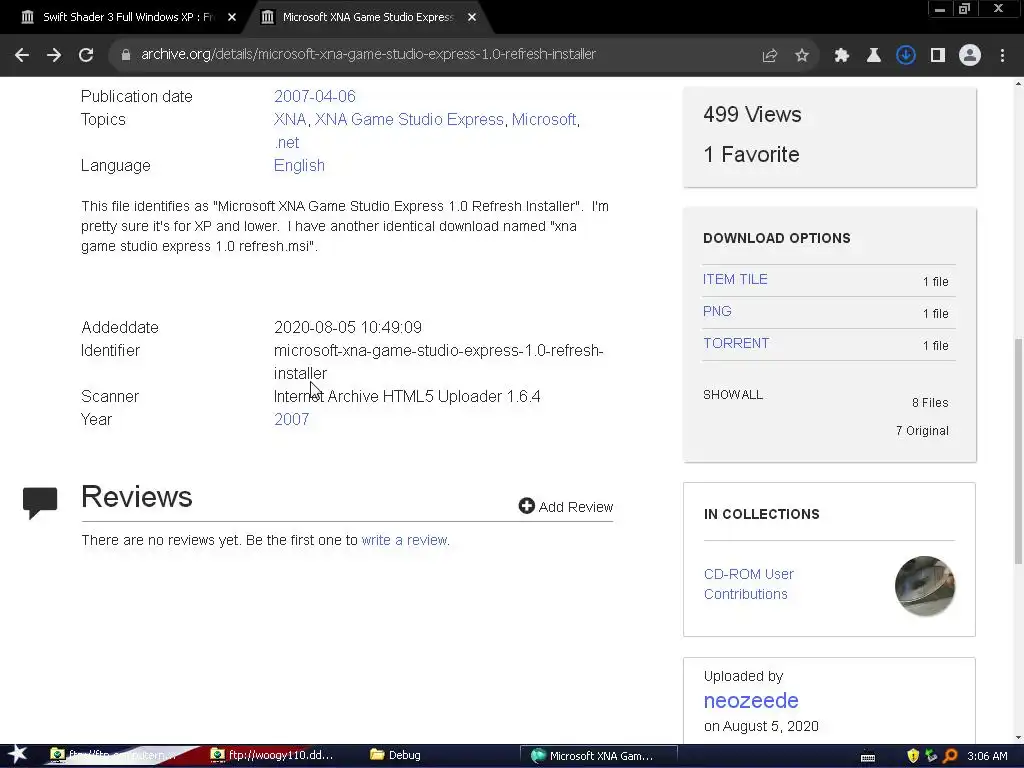Open the XNA Game Studio Express topic link
This screenshot has height=768, width=1024.
tap(409, 120)
